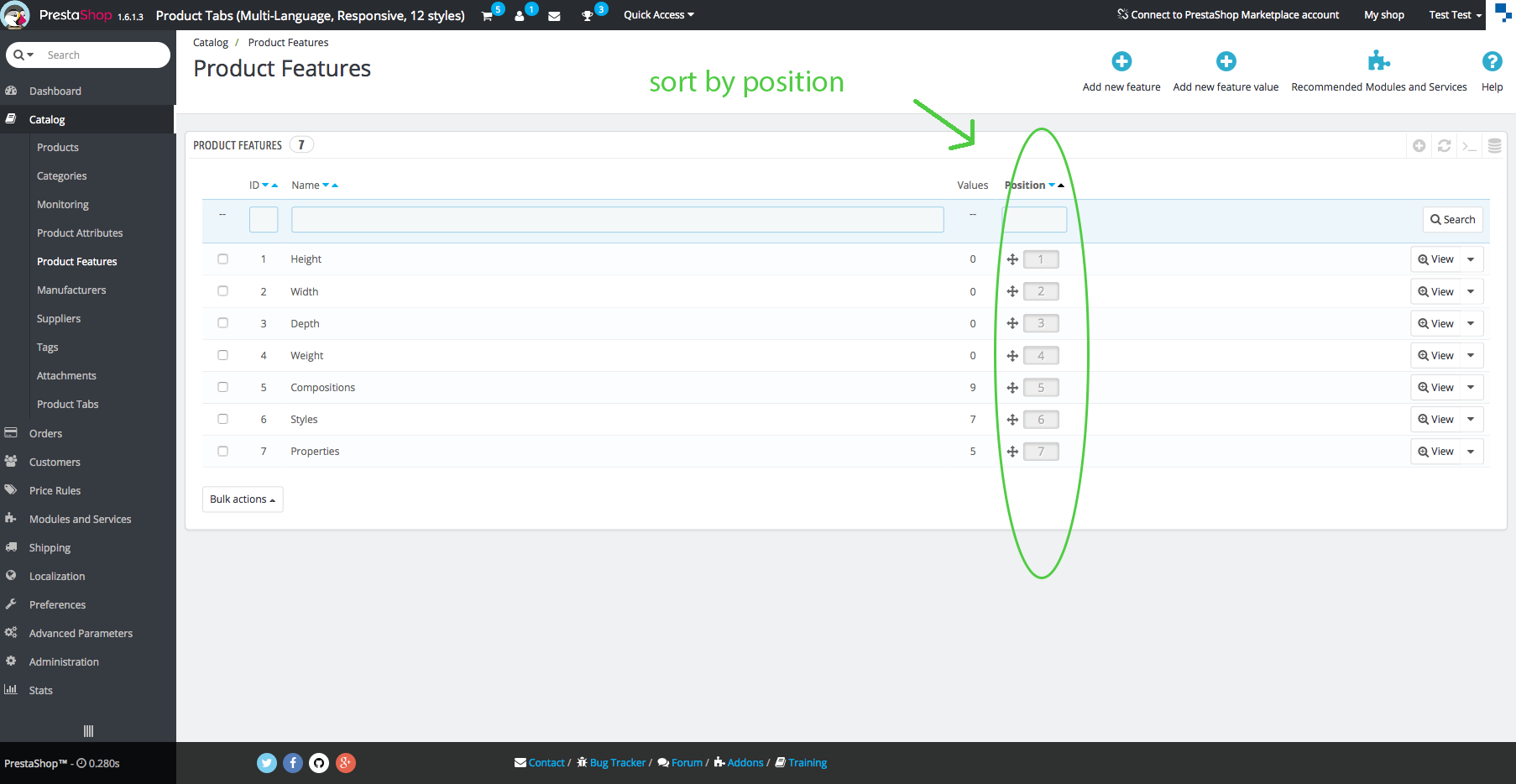Check the Properties feature checkbox

[x=222, y=451]
